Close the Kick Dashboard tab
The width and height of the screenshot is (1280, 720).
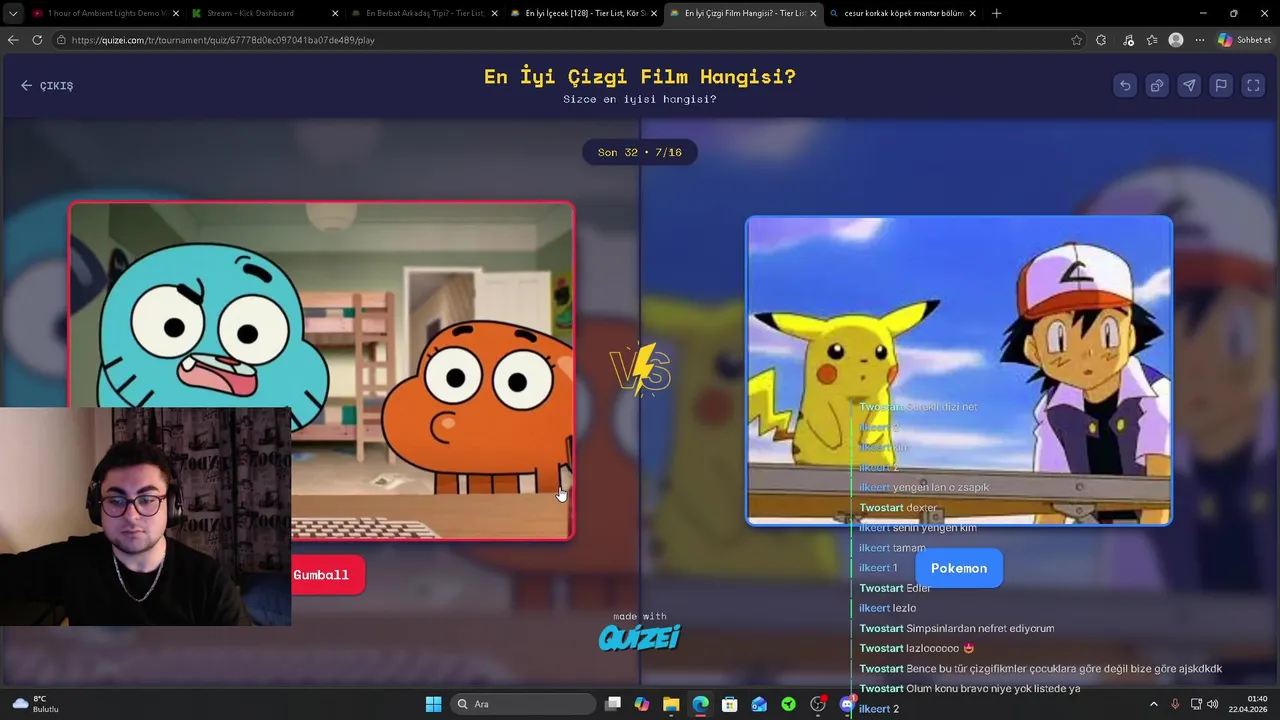coord(335,13)
